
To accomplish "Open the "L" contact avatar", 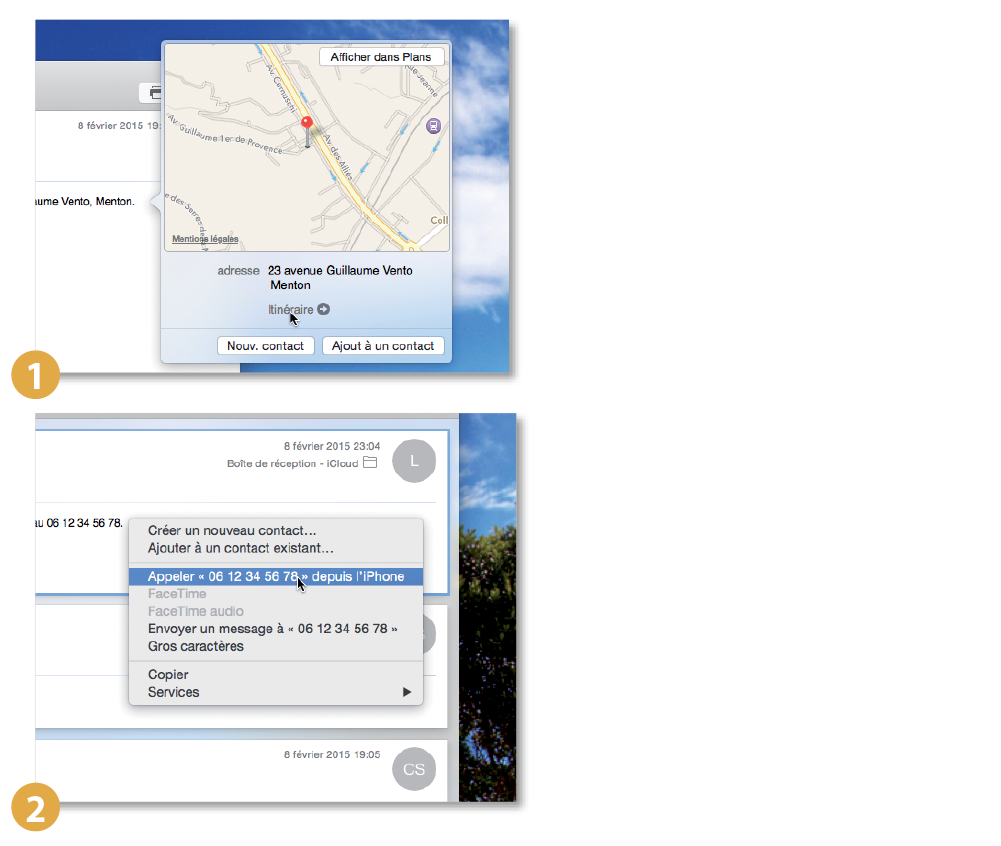I will 414,461.
